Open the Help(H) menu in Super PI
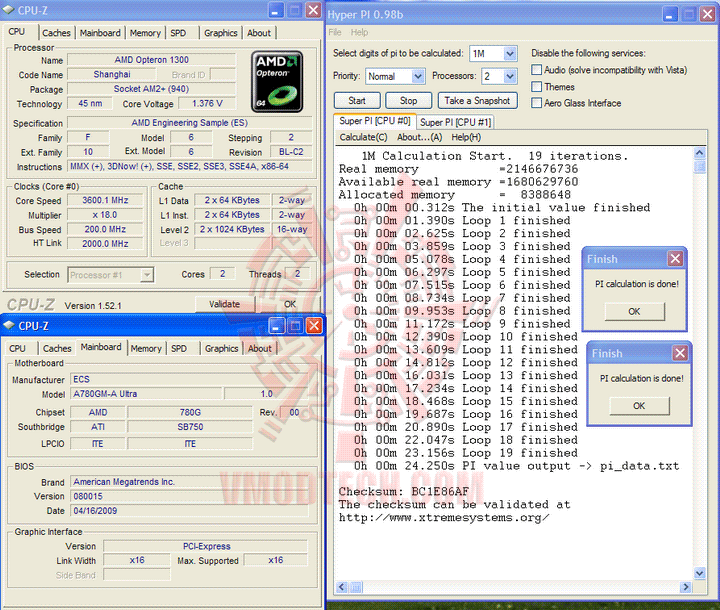 point(466,137)
